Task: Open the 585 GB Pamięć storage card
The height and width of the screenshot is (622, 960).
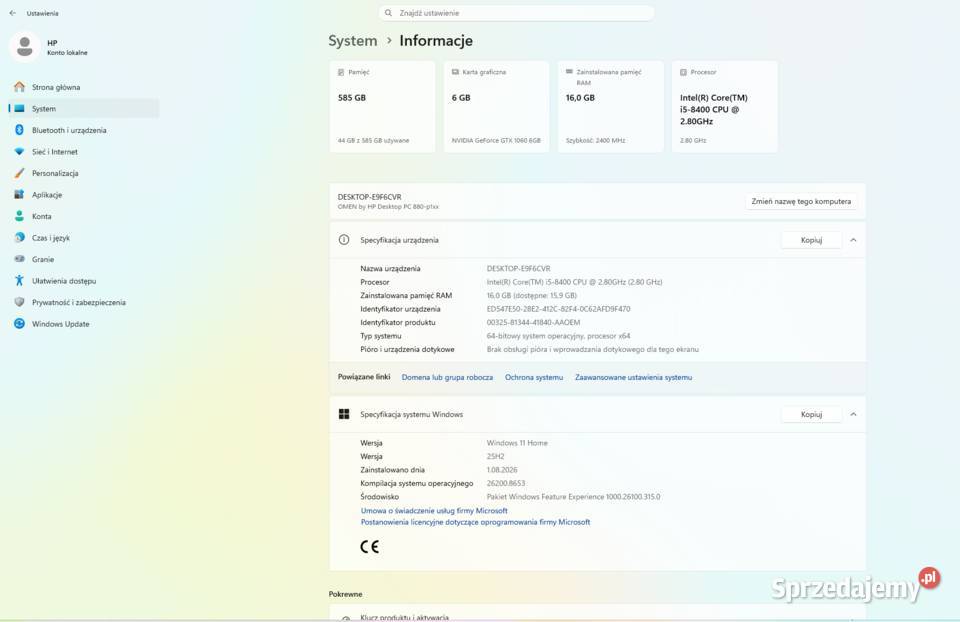Action: [x=382, y=107]
